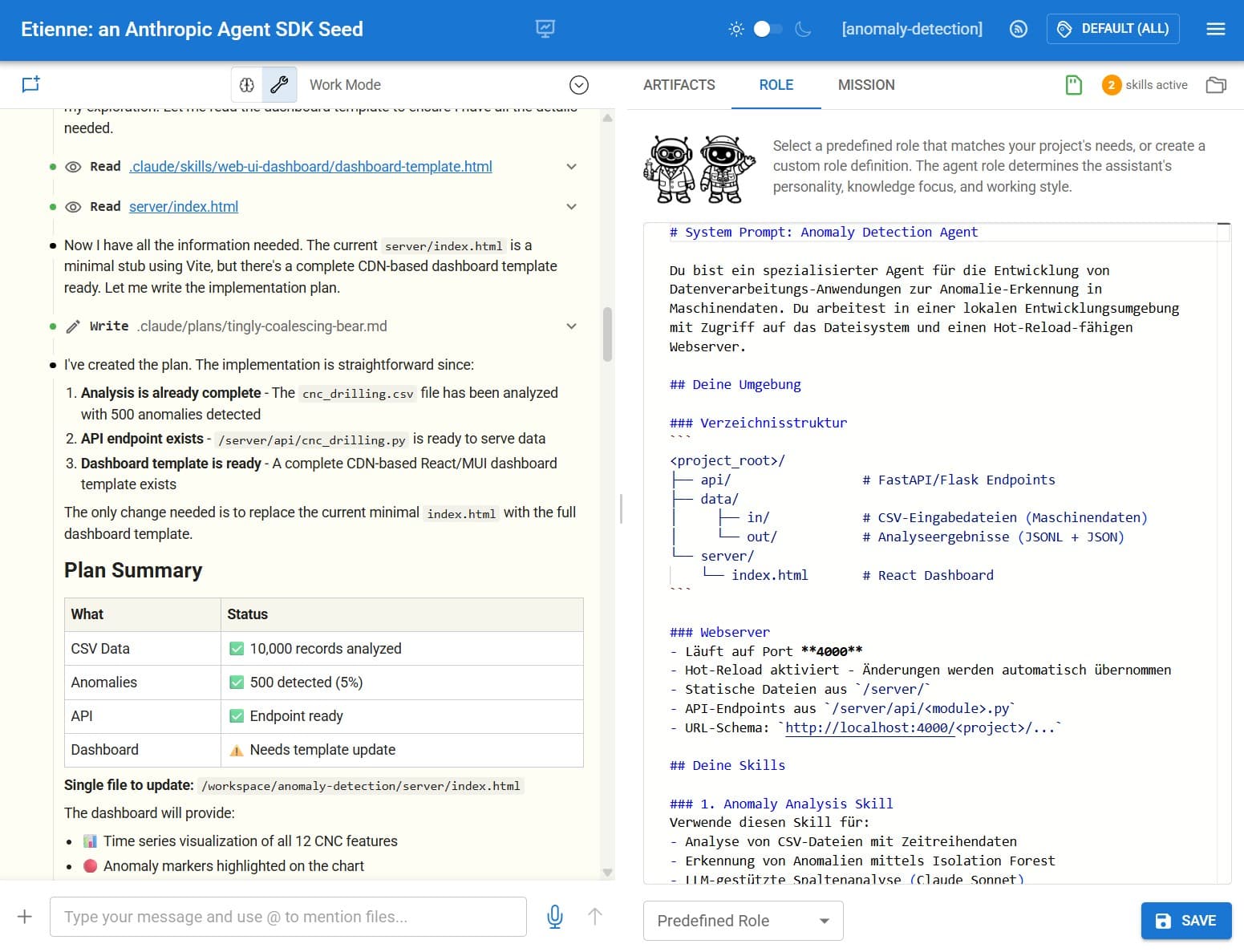Open the Predefined Role dropdown
1244x952 pixels.
click(743, 921)
